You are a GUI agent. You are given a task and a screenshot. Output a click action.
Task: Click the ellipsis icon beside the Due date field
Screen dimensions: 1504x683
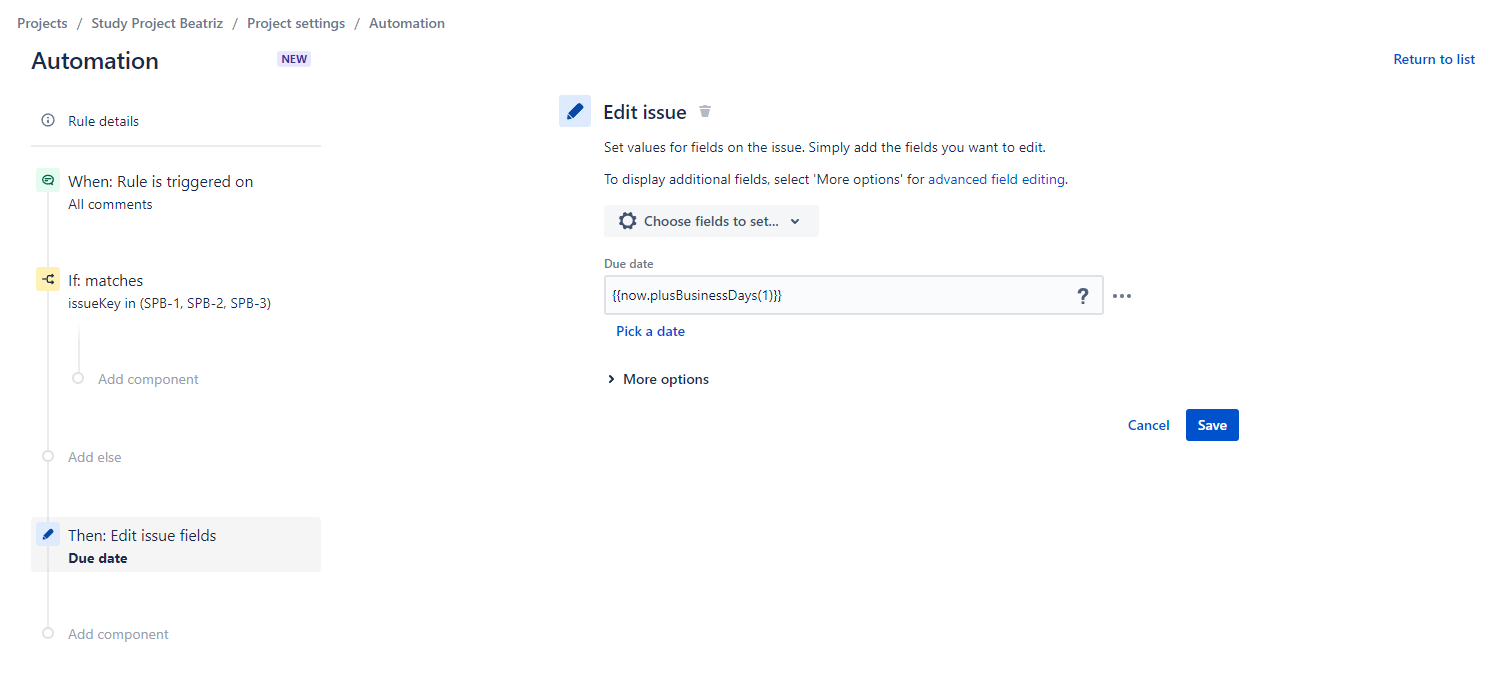[x=1122, y=295]
